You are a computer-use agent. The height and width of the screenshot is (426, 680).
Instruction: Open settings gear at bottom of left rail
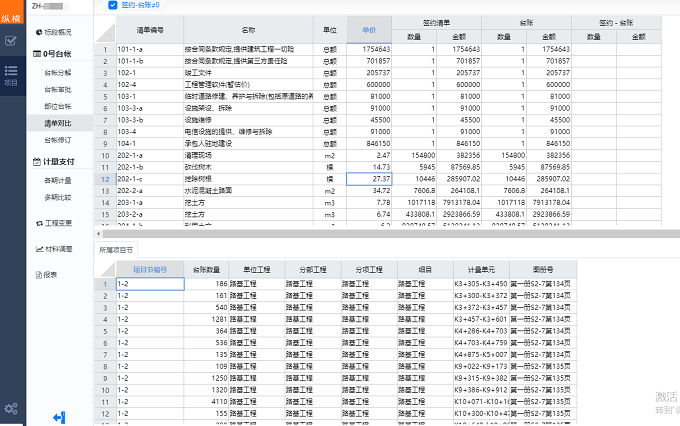pyautogui.click(x=11, y=408)
